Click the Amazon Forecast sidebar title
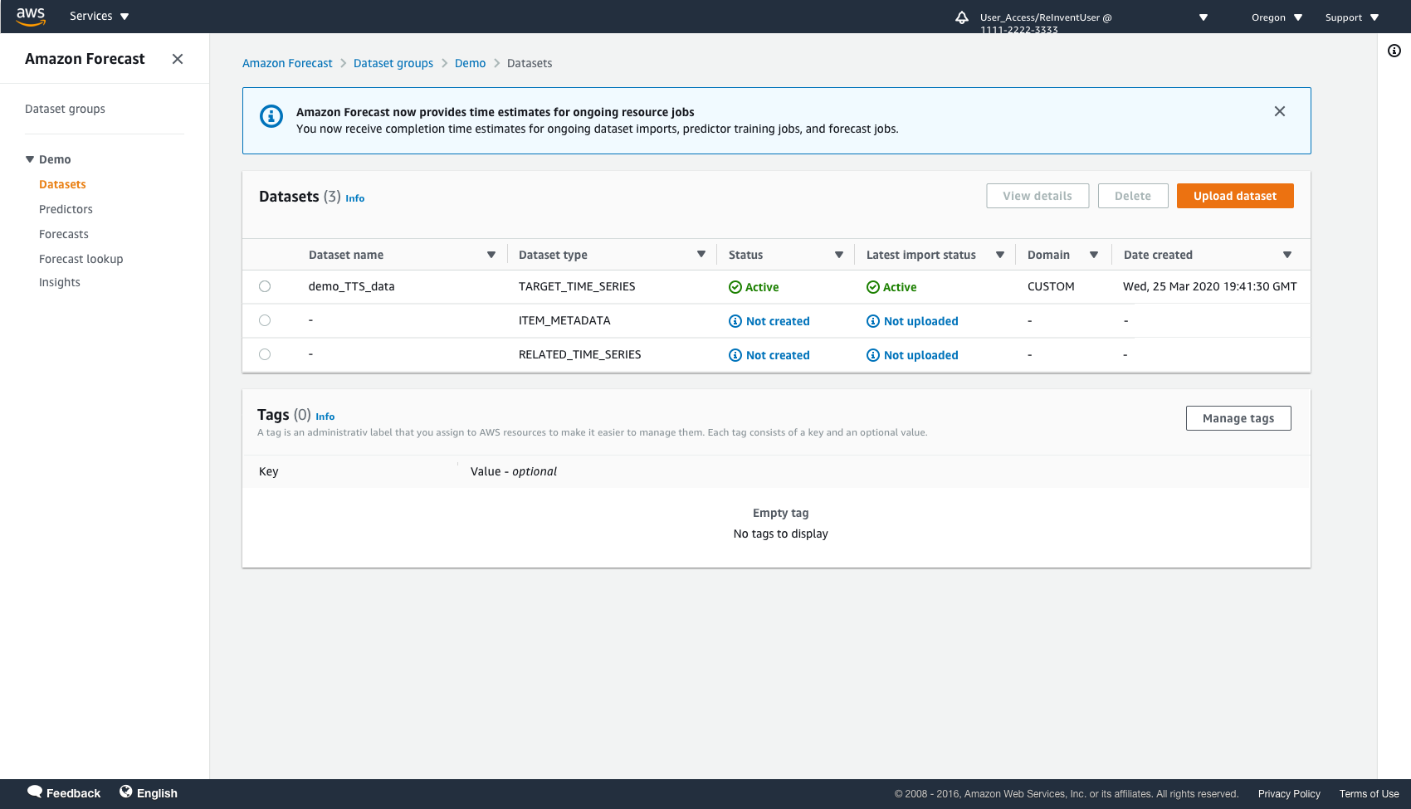1411x809 pixels. point(85,59)
